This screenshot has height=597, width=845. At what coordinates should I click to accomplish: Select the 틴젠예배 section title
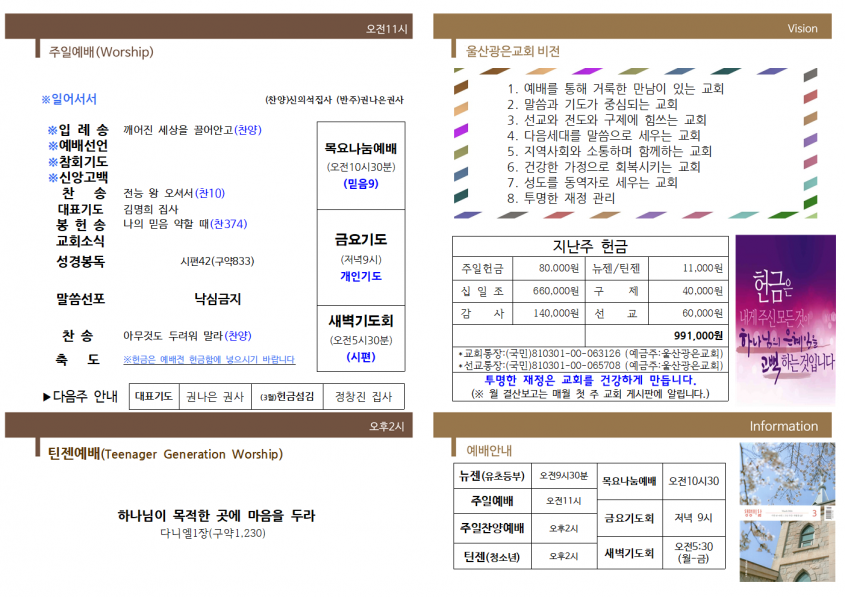coord(165,454)
